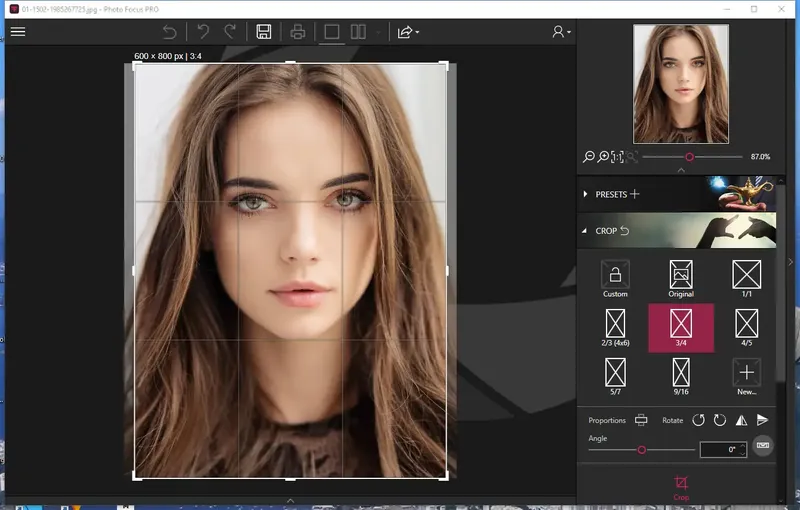800x510 pixels.
Task: Flip the image horizontally
Action: (741, 420)
